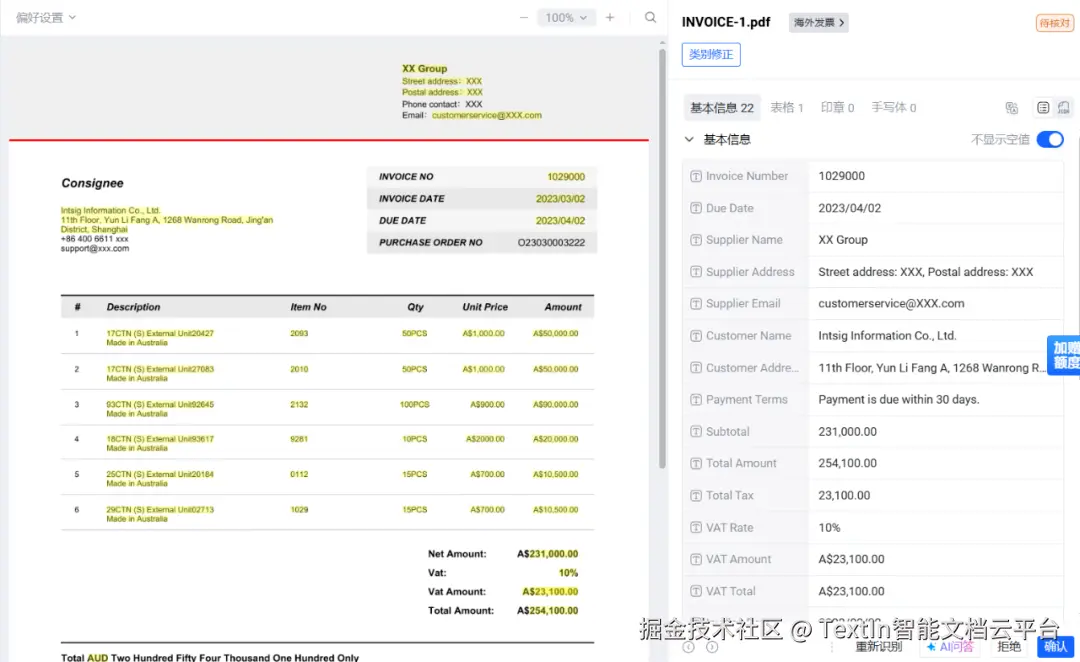Switch to JSON view icon
The width and height of the screenshot is (1080, 662).
[1063, 107]
